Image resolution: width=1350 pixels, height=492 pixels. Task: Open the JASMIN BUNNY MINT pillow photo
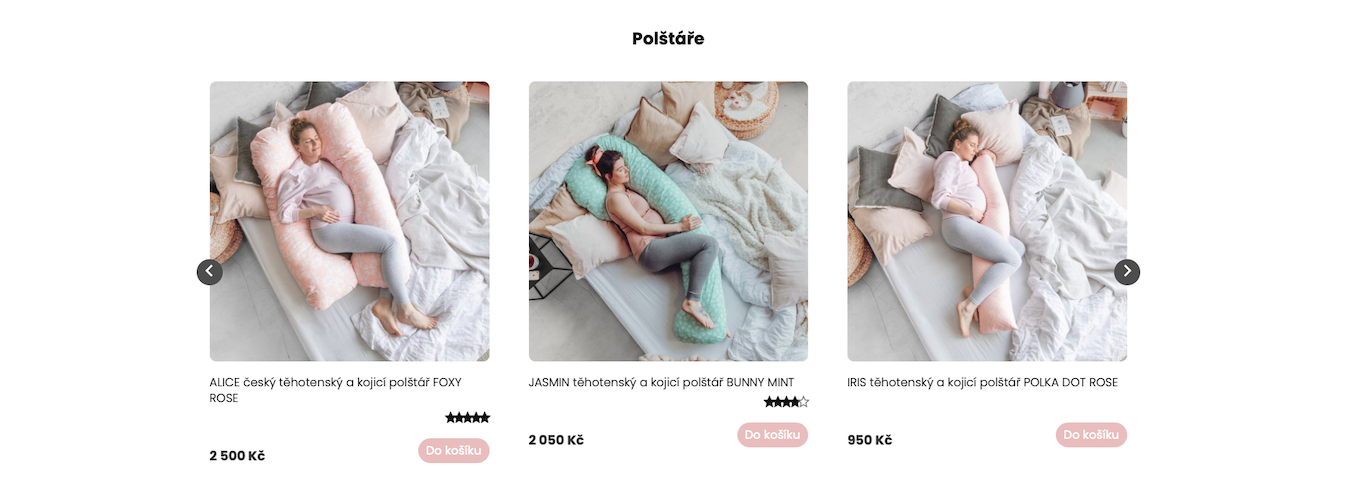coord(668,221)
